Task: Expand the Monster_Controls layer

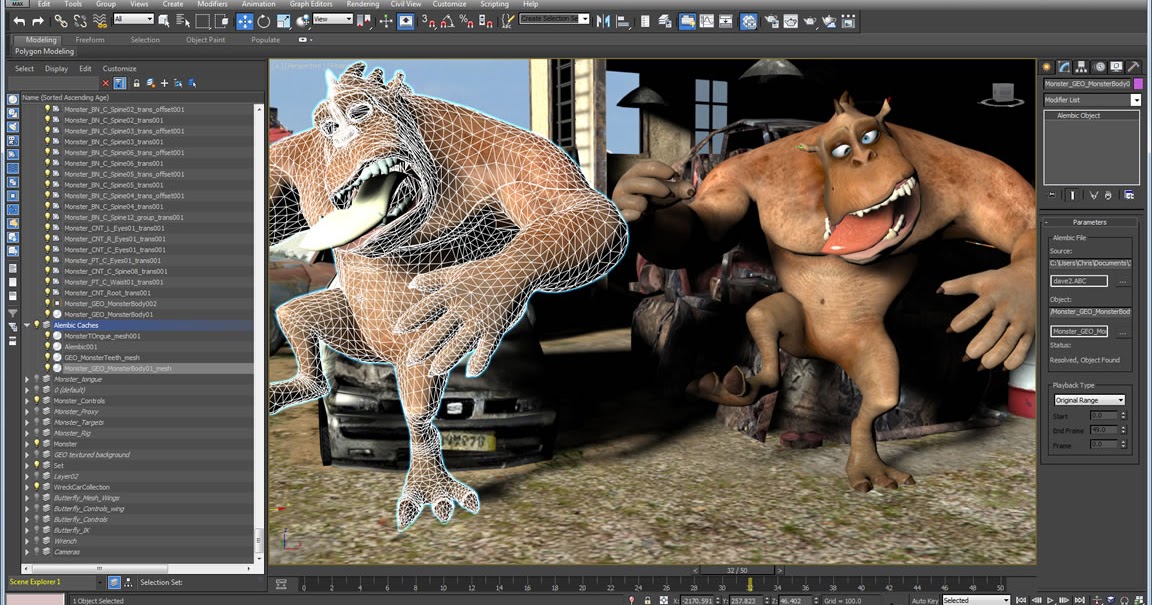Action: tap(27, 401)
